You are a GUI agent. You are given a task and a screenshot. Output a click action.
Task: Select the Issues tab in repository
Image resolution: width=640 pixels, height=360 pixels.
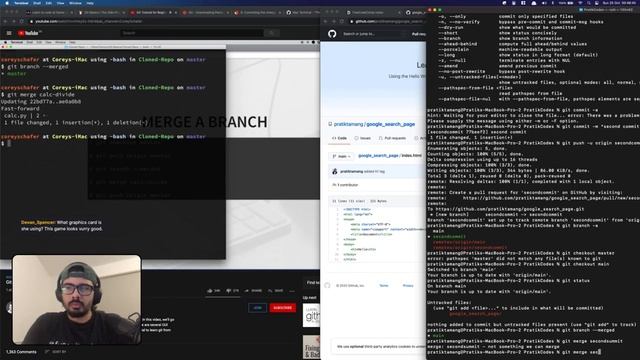tap(362, 138)
